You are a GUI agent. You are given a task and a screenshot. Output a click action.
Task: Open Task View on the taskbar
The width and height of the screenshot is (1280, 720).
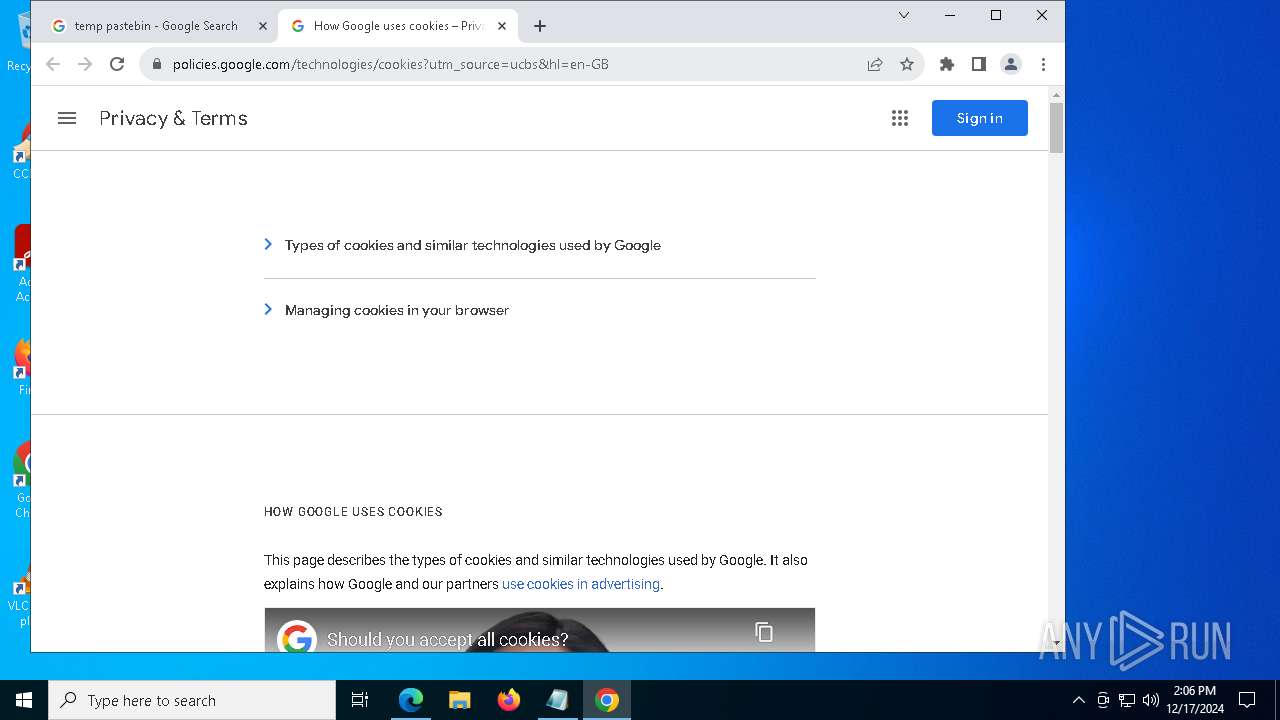point(360,700)
